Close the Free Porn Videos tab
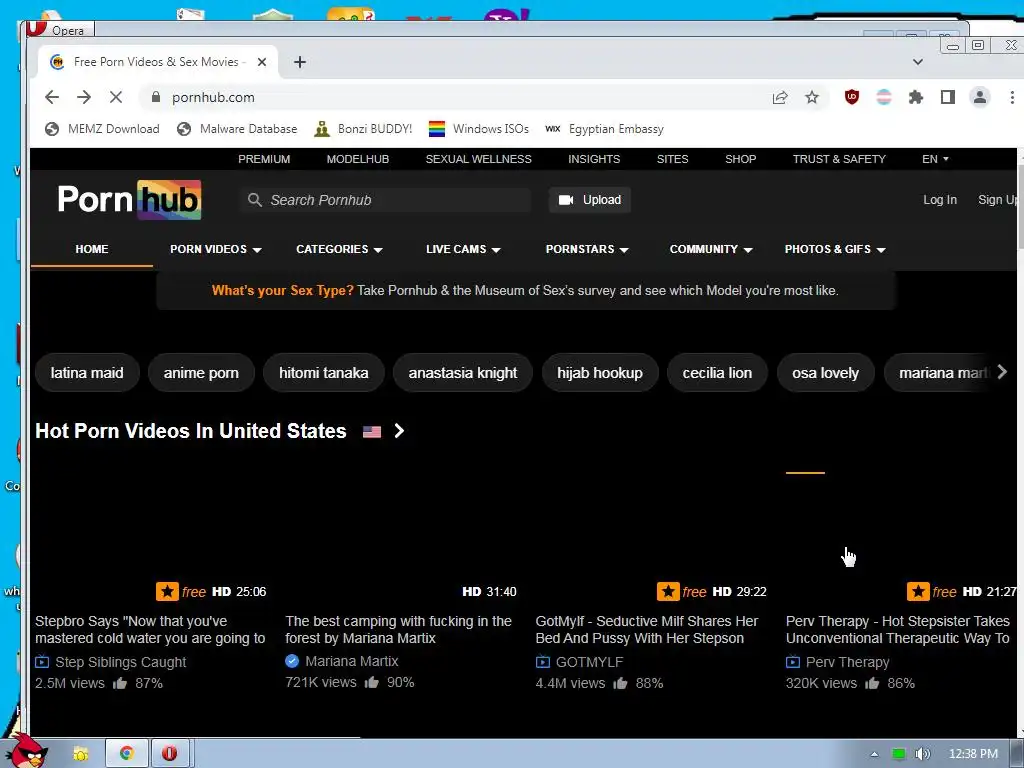 click(262, 62)
